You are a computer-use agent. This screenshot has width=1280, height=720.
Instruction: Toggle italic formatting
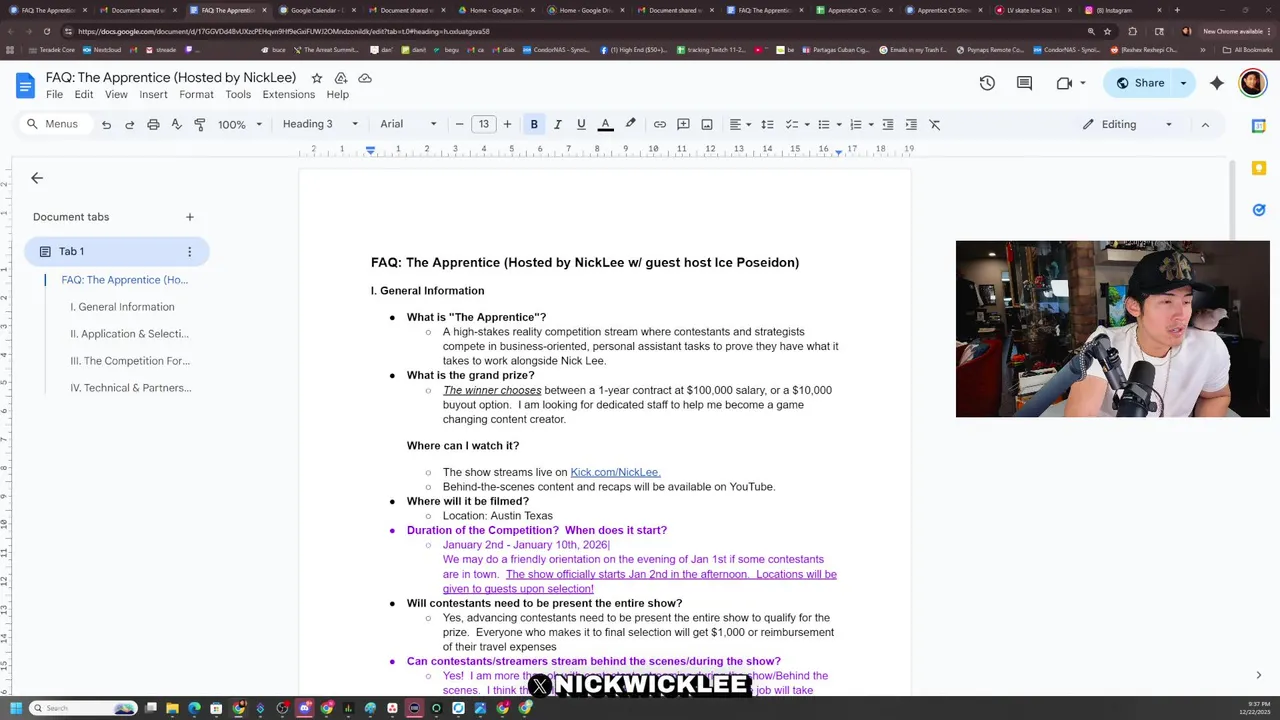557,124
